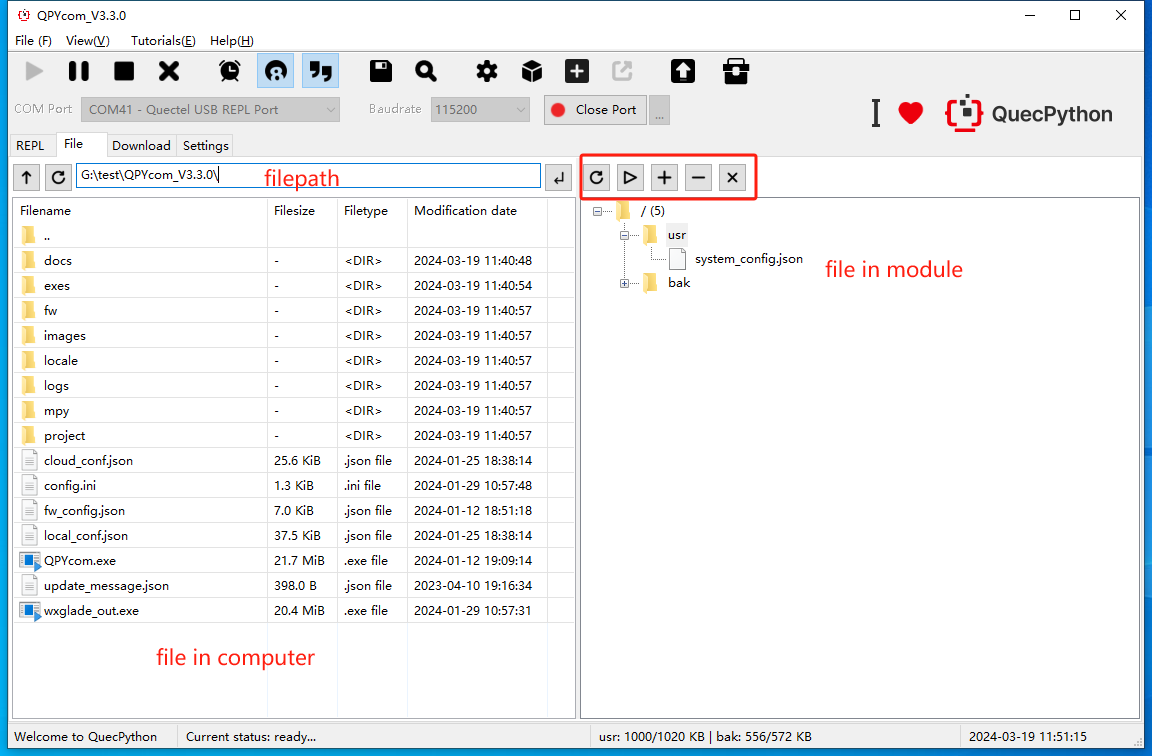Switch to the Download tab
The width and height of the screenshot is (1152, 756).
[x=141, y=145]
